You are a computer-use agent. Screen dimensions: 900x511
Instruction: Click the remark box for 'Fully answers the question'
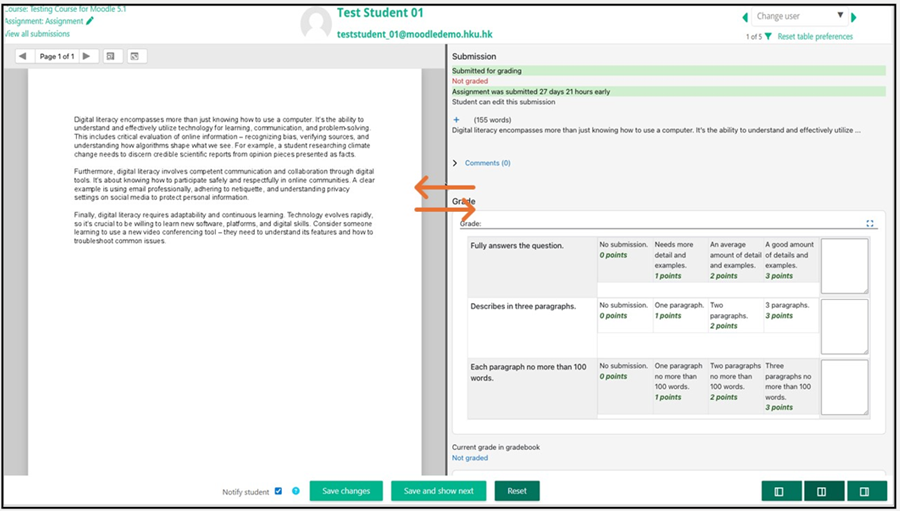pos(844,266)
